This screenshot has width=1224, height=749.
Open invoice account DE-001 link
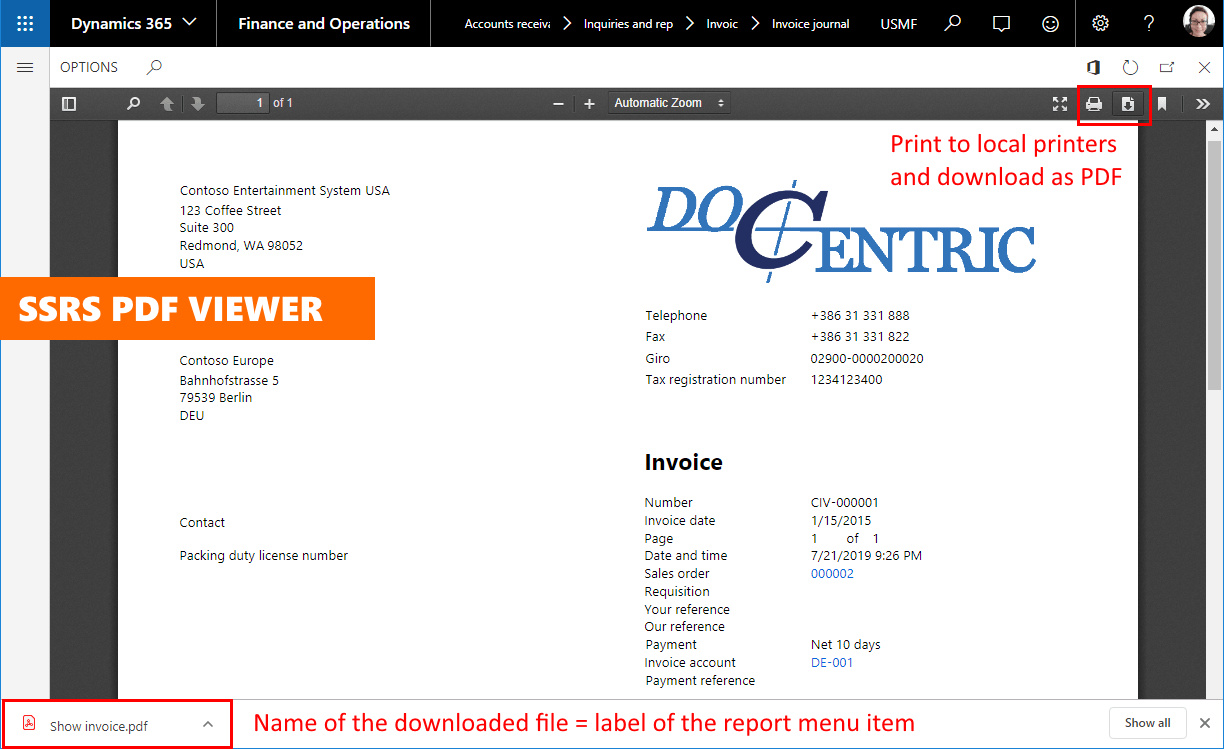832,663
